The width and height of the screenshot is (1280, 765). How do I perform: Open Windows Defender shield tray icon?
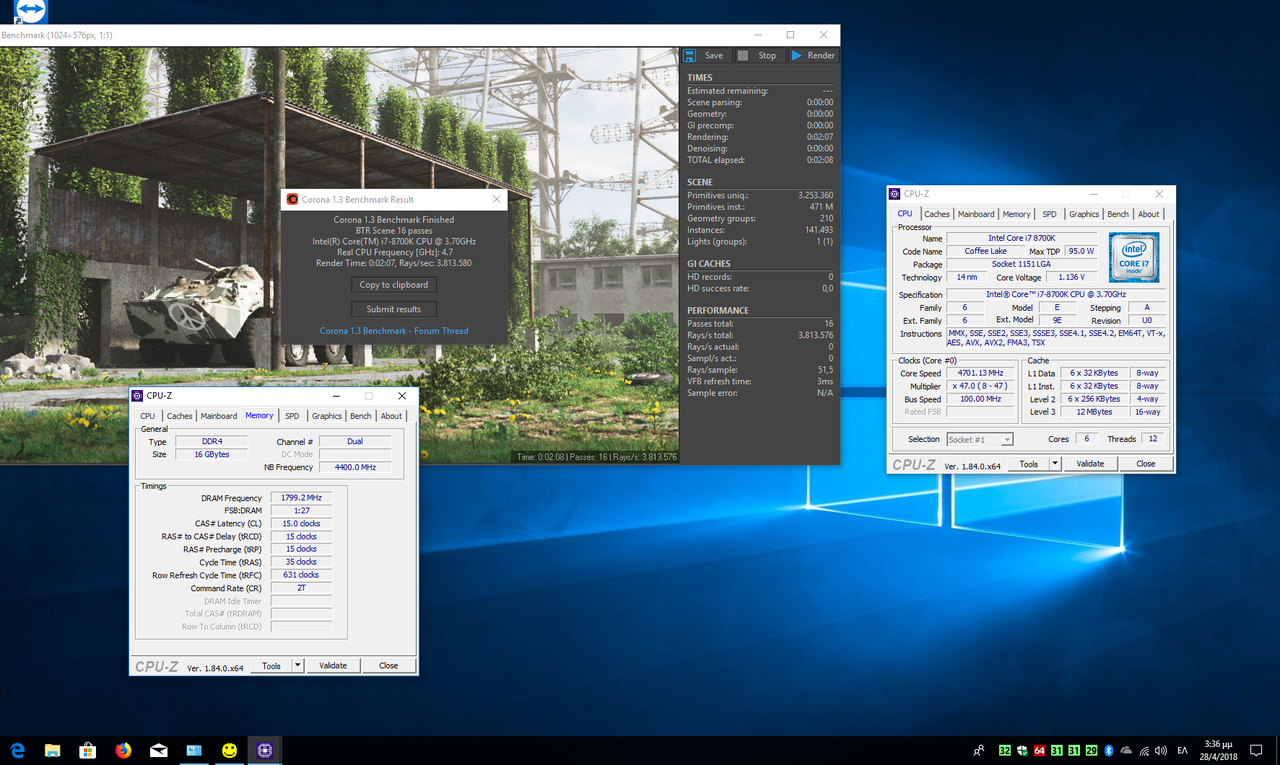tap(1023, 750)
